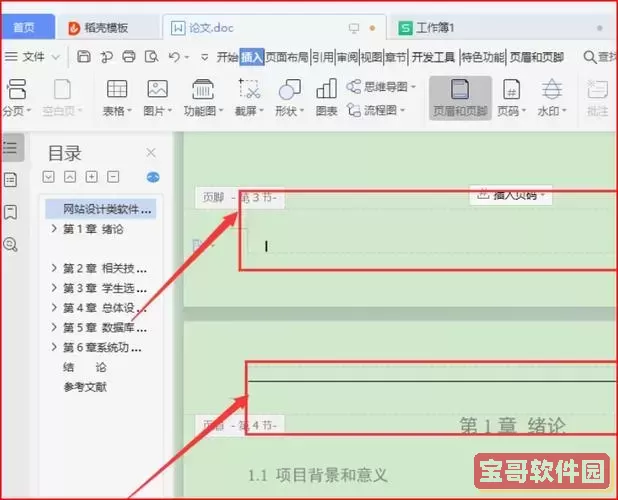Open the 页眉和页脚 ribbon tab
Screen dimensions: 618x500
click(x=537, y=58)
